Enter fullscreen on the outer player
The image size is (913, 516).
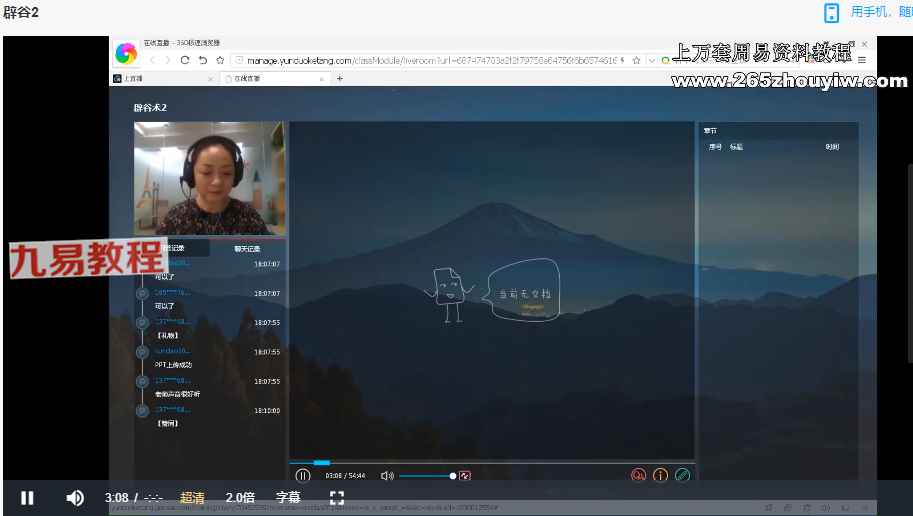coord(337,498)
